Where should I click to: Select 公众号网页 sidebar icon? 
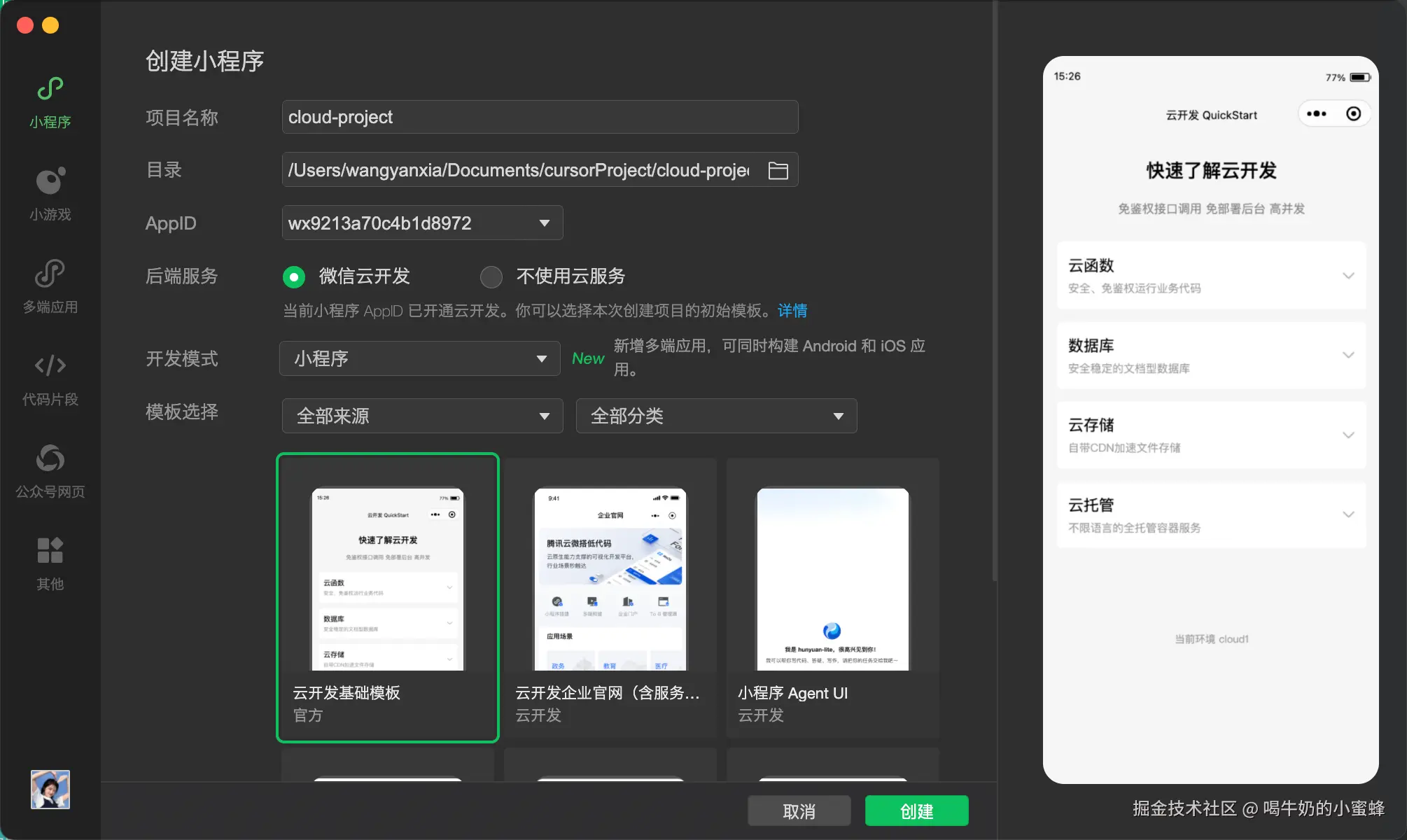(x=50, y=459)
